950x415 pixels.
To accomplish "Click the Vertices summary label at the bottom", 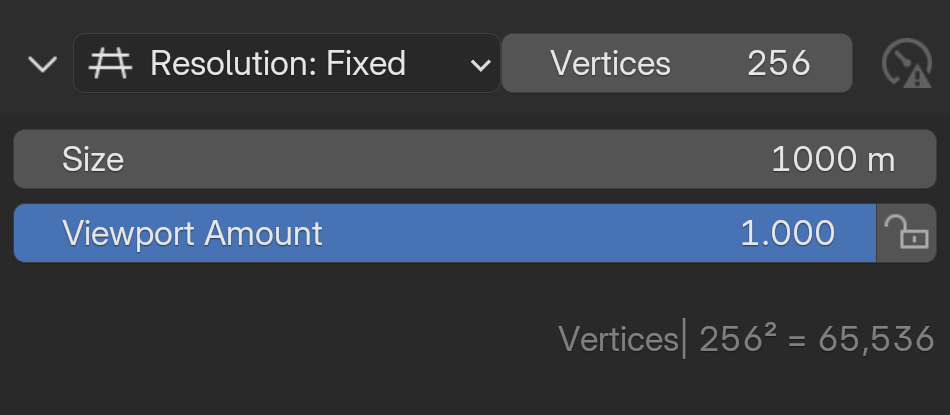I will [x=618, y=339].
